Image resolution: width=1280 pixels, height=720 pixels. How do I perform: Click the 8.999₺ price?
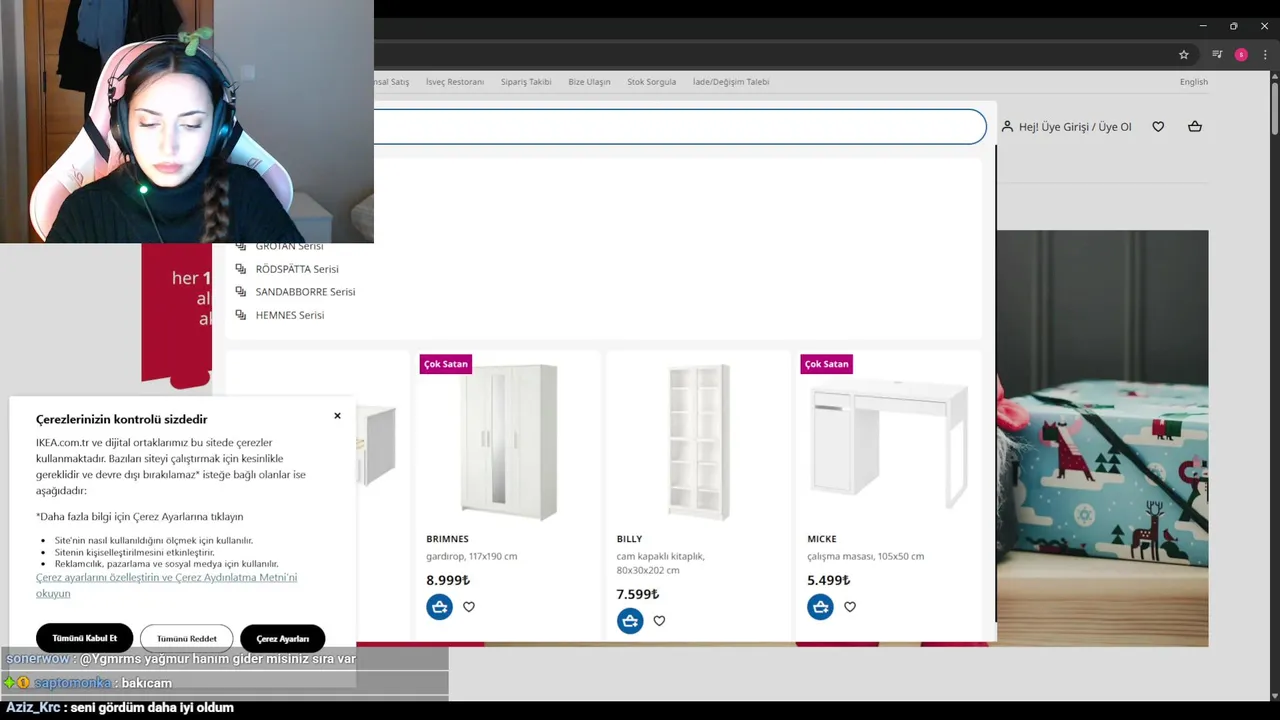tap(448, 580)
